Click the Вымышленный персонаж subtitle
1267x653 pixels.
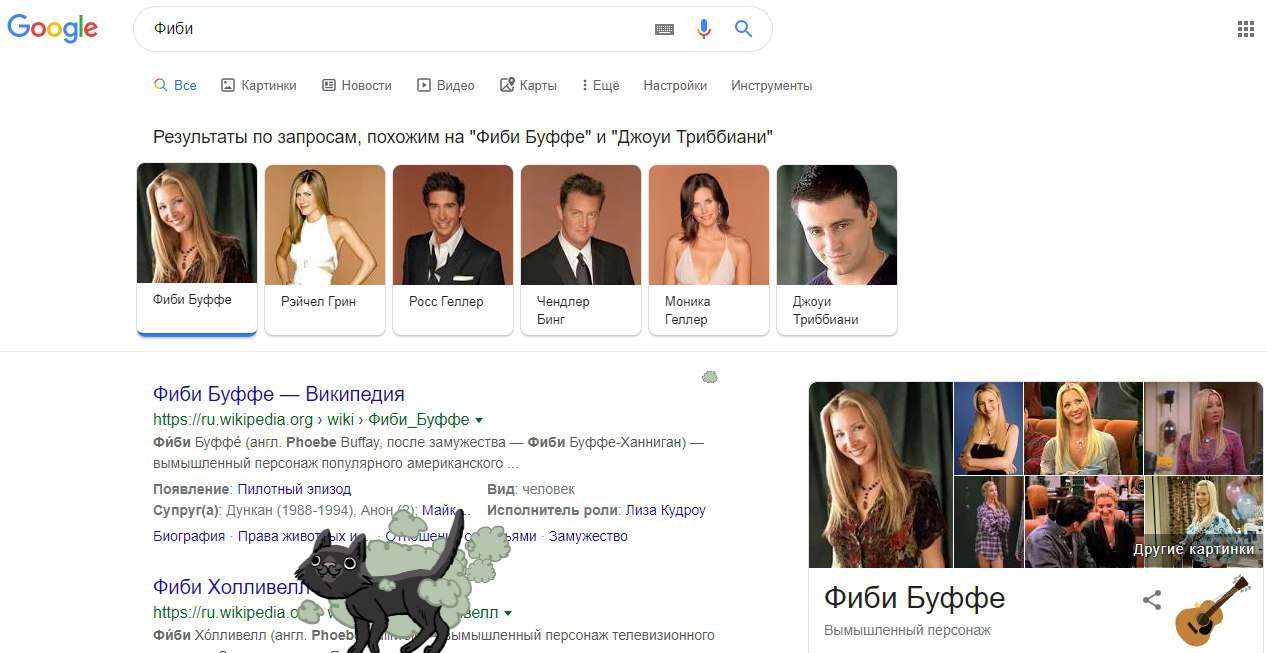coord(907,631)
